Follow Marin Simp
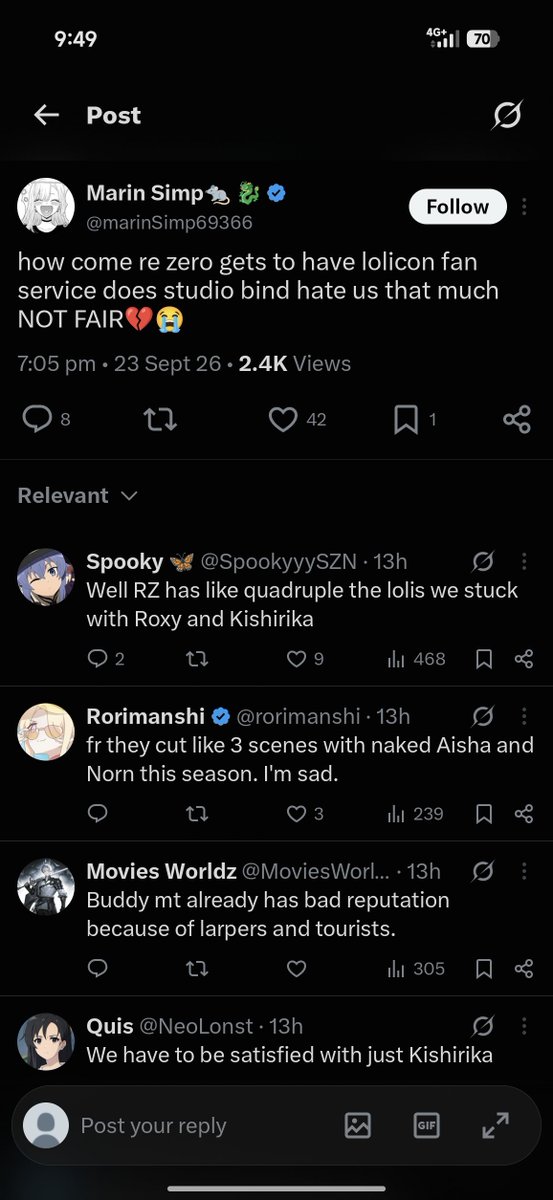 (x=458, y=207)
